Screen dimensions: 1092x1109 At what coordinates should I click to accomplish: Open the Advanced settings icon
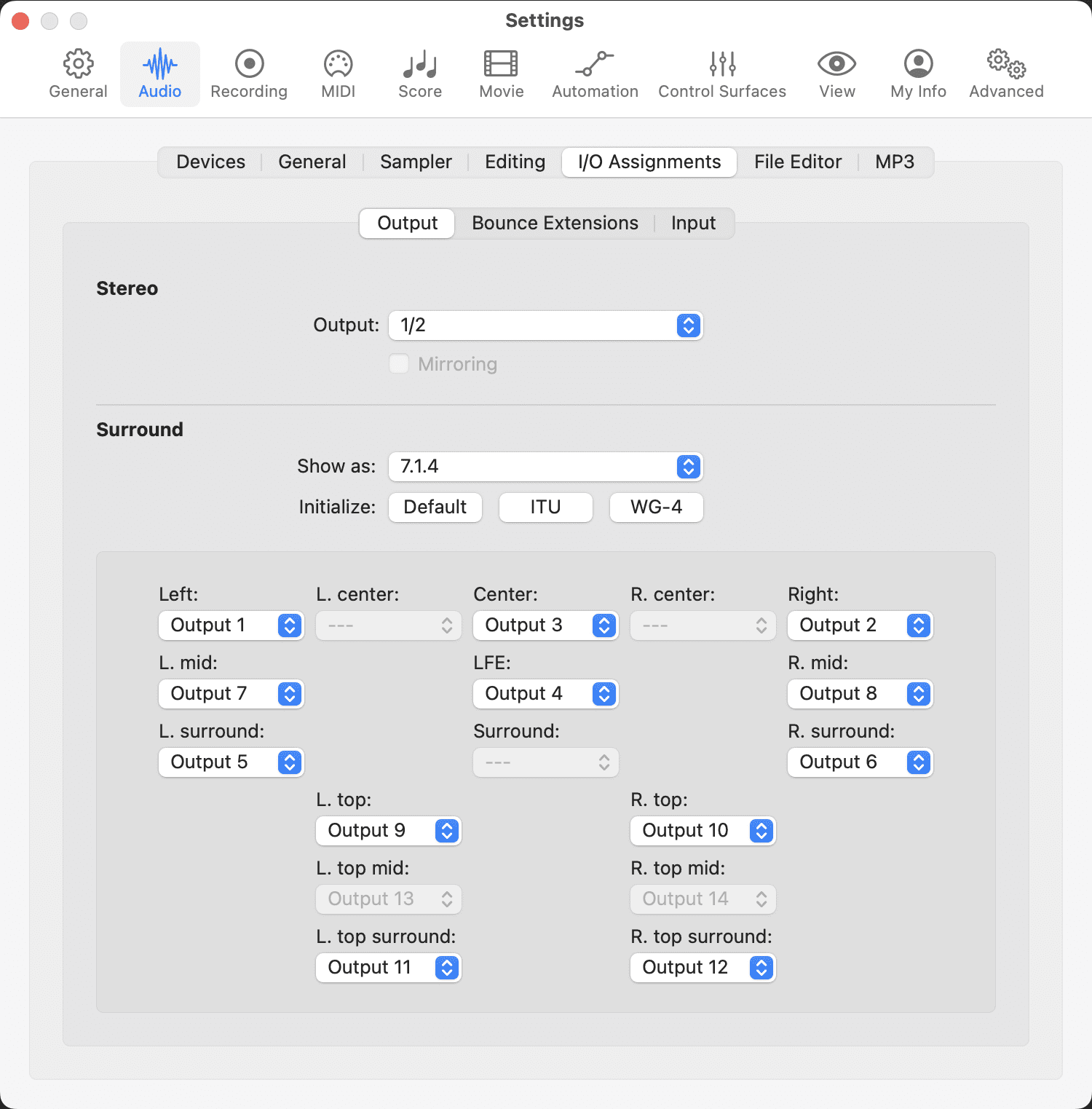click(1005, 72)
